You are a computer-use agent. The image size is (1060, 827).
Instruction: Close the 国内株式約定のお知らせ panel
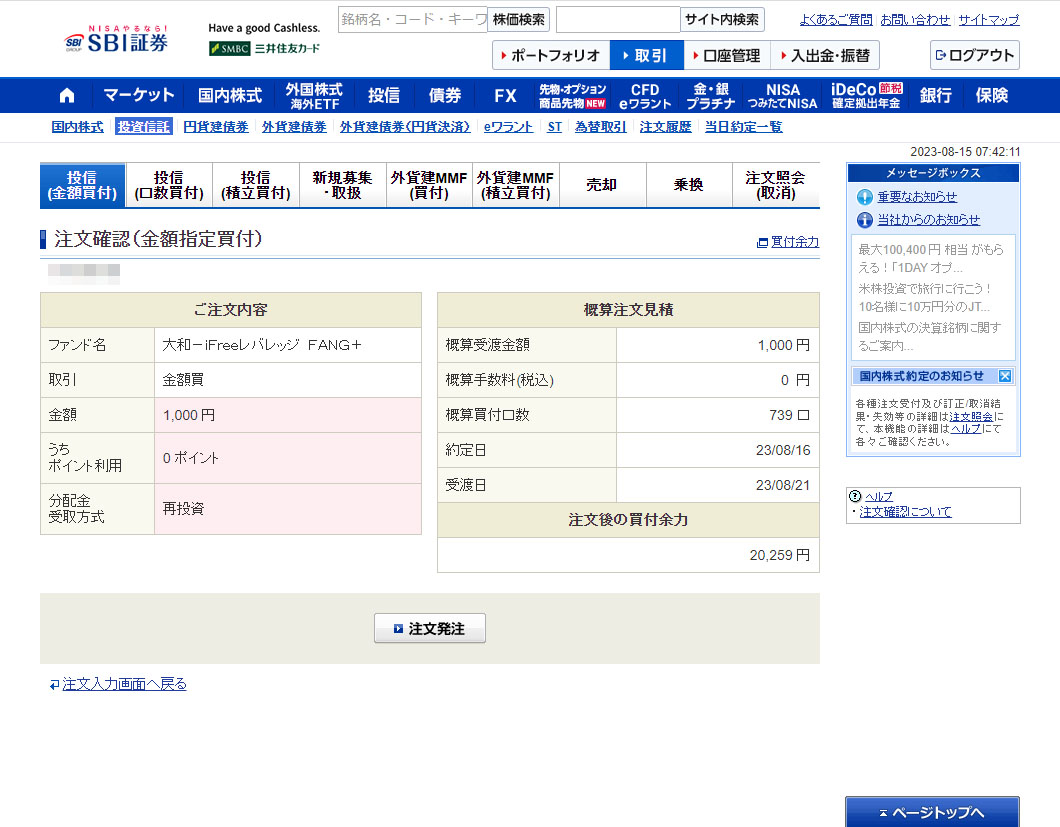[x=1005, y=376]
